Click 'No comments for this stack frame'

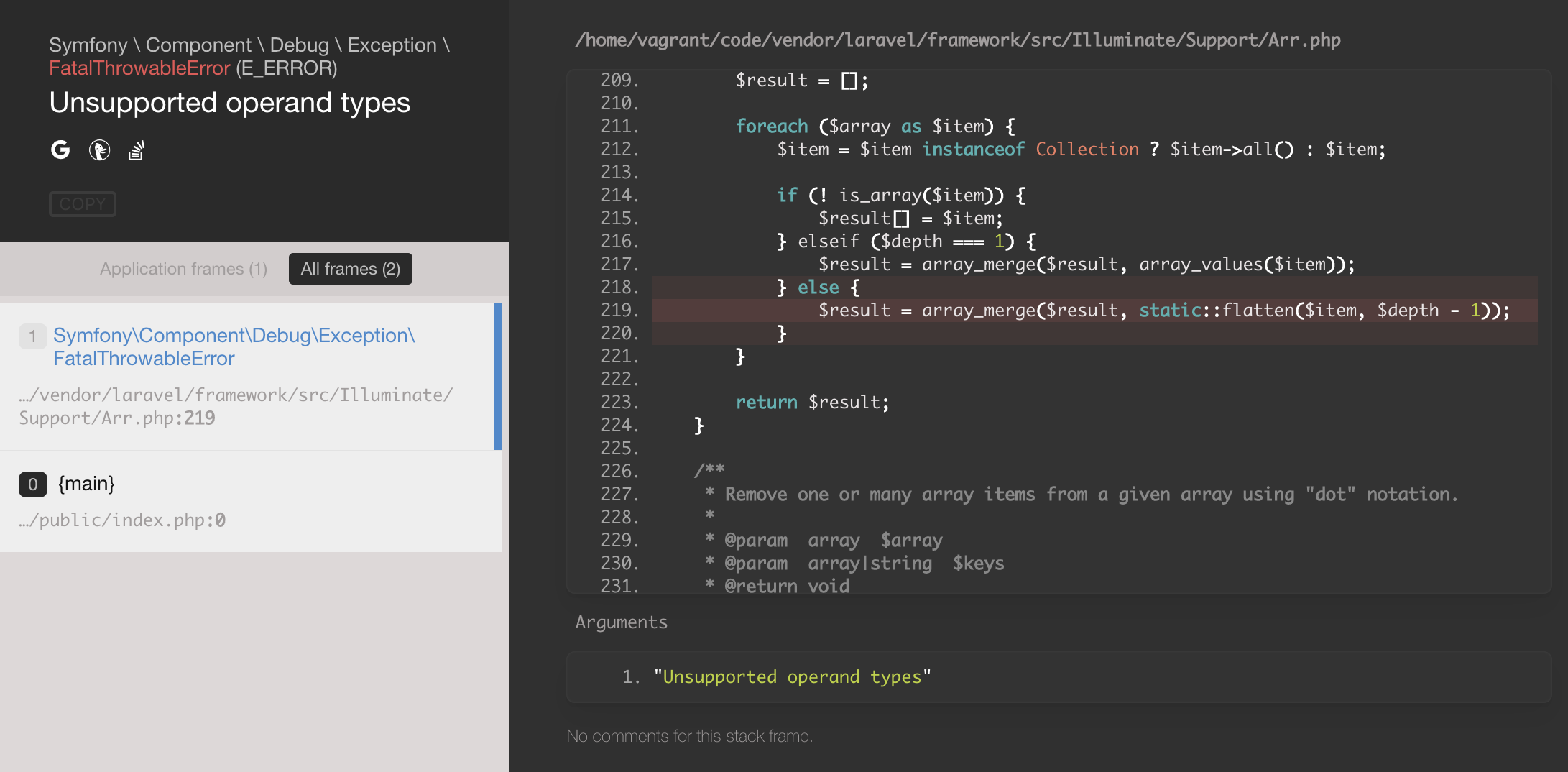click(x=690, y=736)
